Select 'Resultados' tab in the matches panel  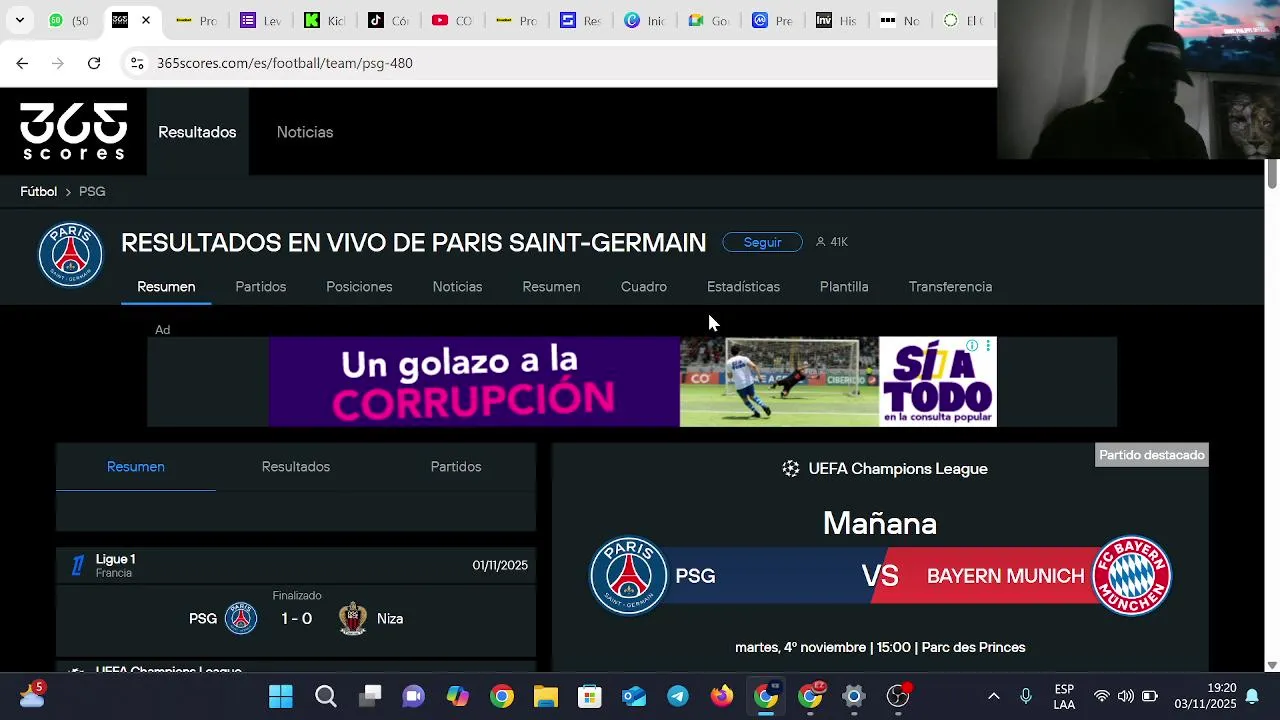pyautogui.click(x=296, y=467)
